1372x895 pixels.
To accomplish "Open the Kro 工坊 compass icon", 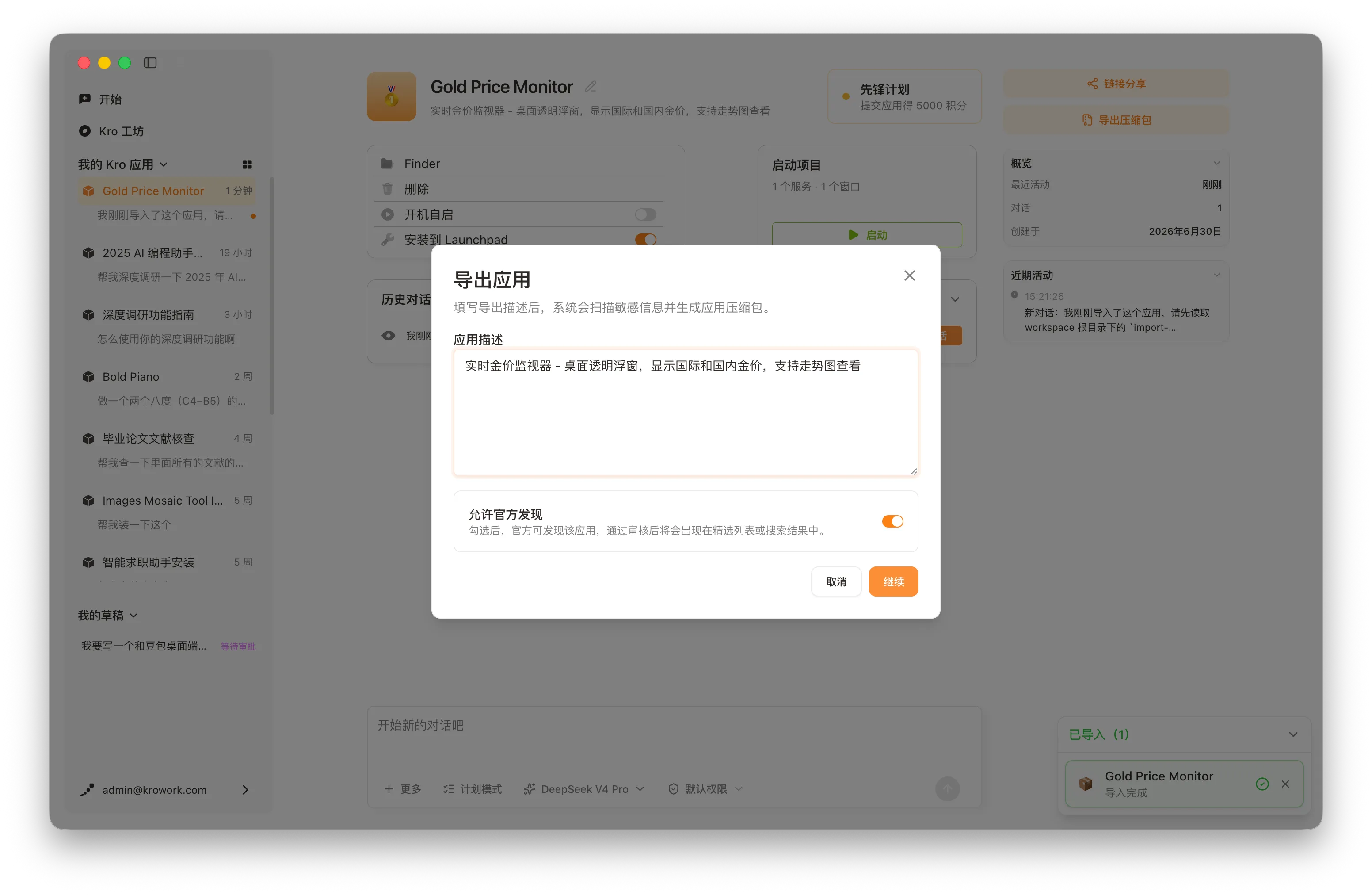I will pyautogui.click(x=85, y=131).
